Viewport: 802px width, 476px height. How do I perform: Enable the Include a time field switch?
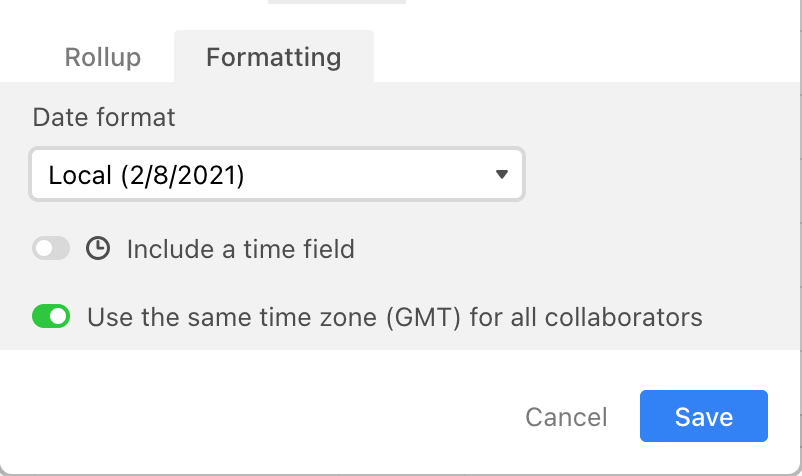tap(51, 248)
